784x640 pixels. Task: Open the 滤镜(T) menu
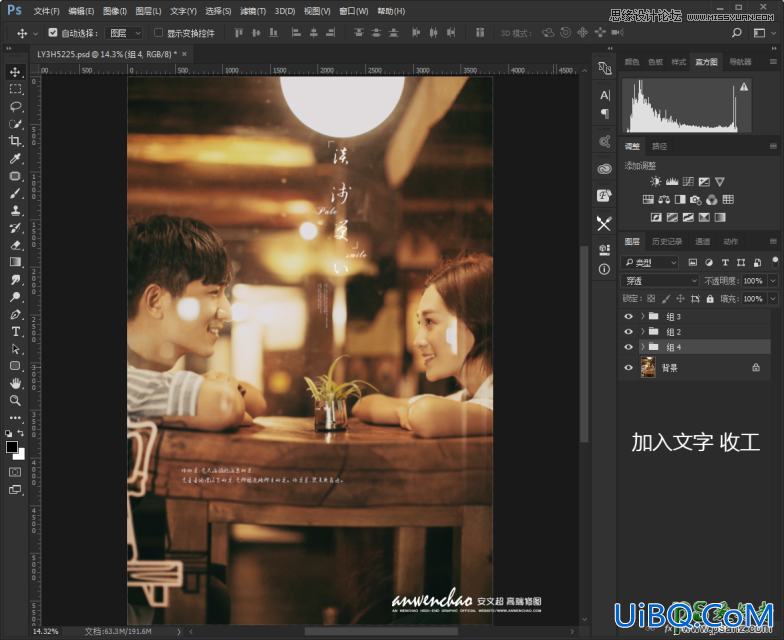[x=252, y=11]
